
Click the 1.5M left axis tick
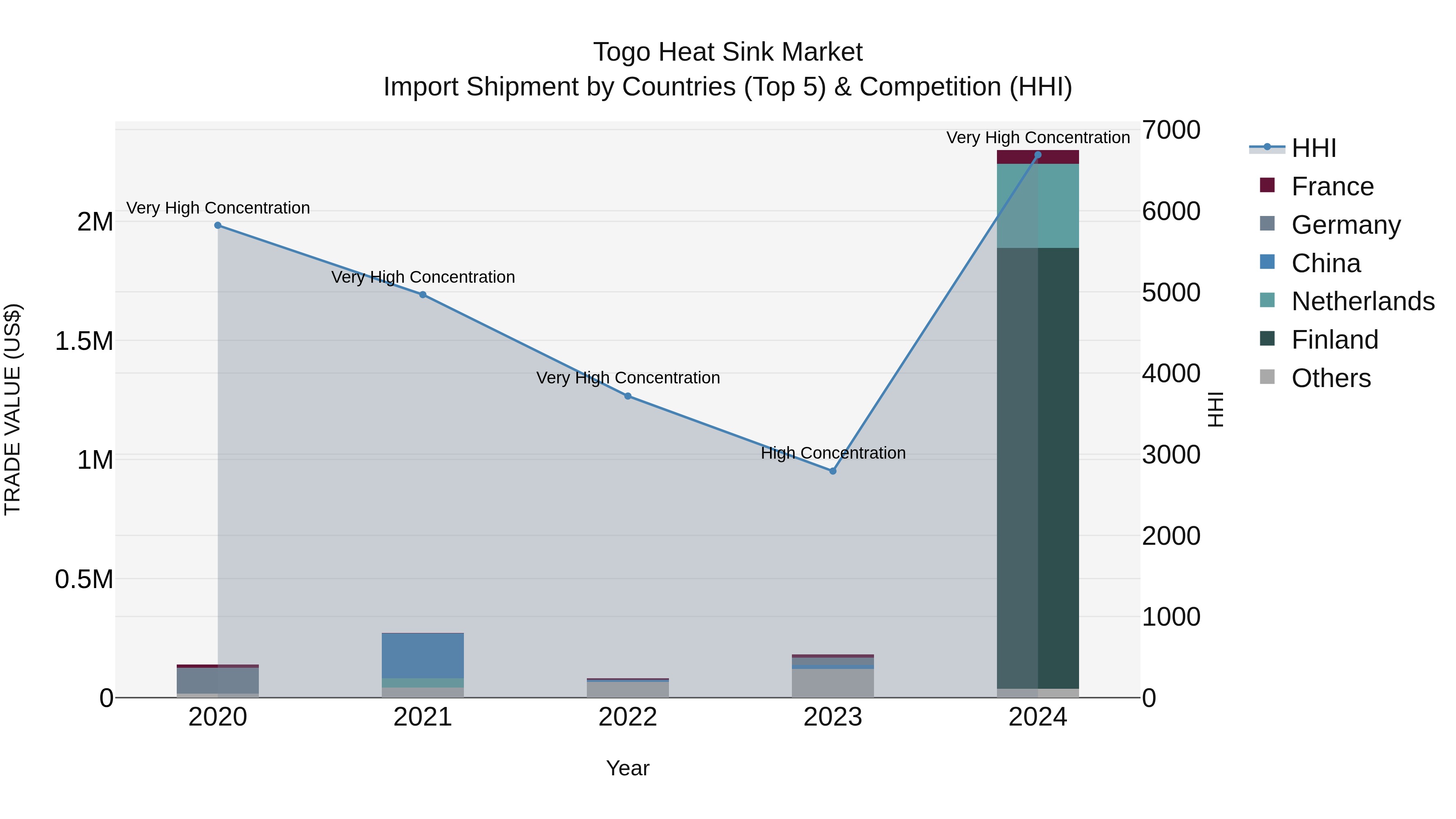[x=84, y=341]
